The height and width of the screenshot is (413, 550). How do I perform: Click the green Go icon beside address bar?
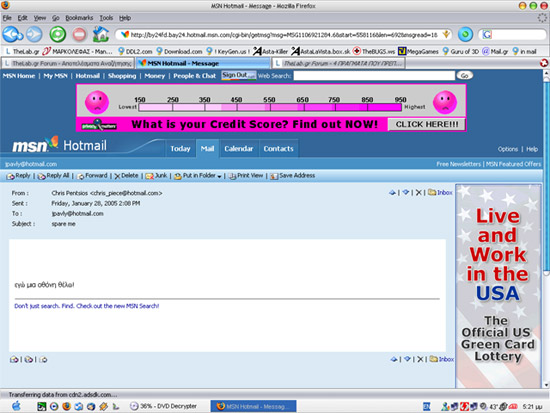(x=465, y=34)
